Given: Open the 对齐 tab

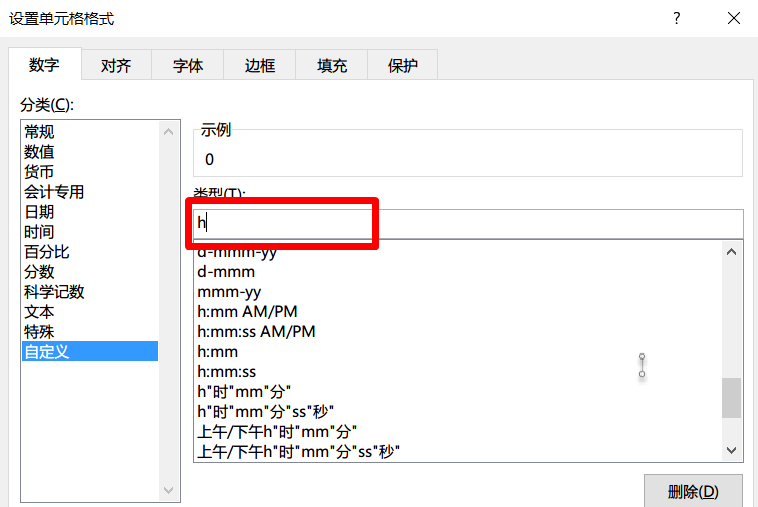Looking at the screenshot, I should pos(116,65).
